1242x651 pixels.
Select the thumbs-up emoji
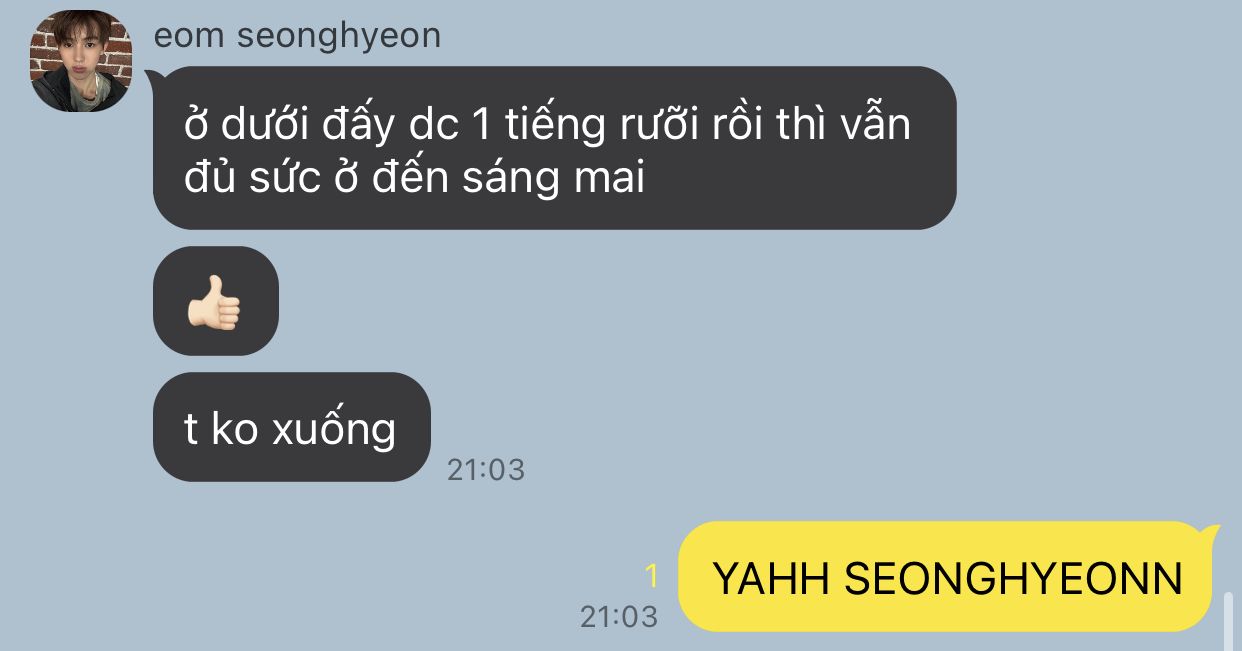pos(215,301)
